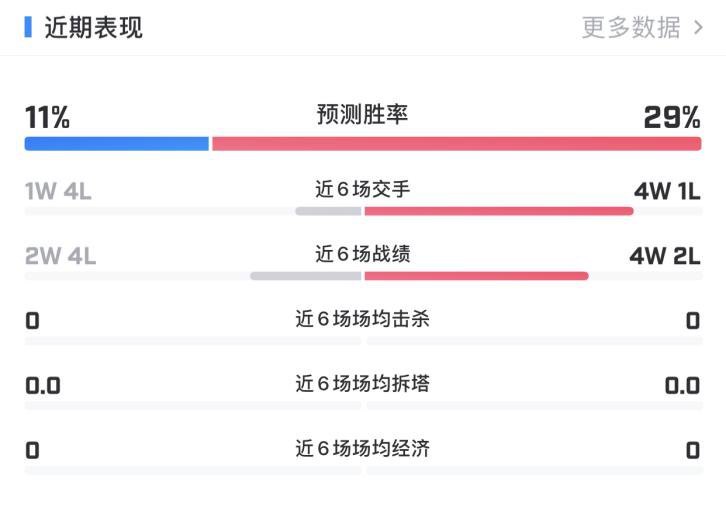Click the gray 1W 4L head-to-head bar
The height and width of the screenshot is (528, 726).
328,211
